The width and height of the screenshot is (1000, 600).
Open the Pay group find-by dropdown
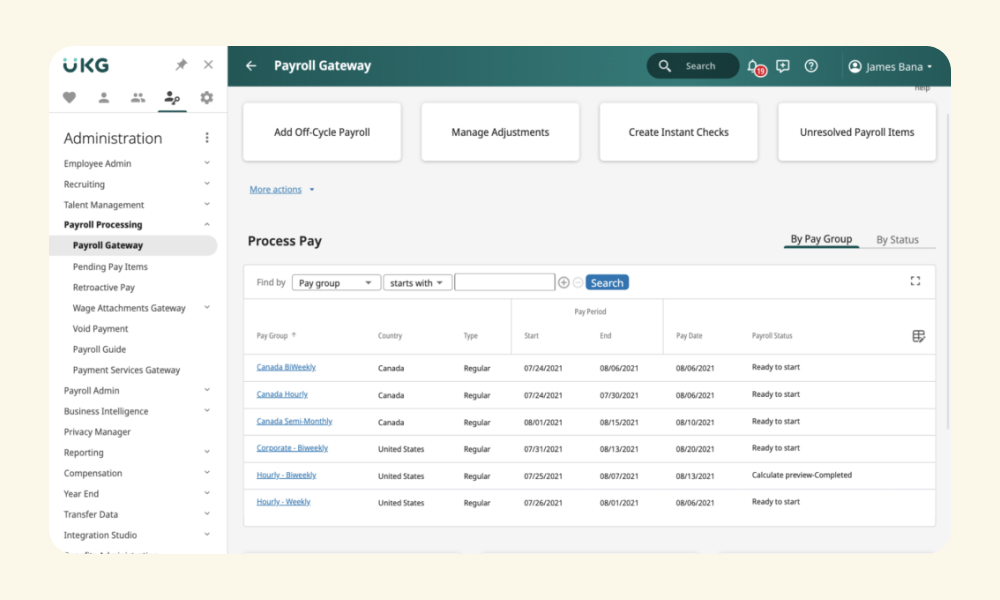336,282
